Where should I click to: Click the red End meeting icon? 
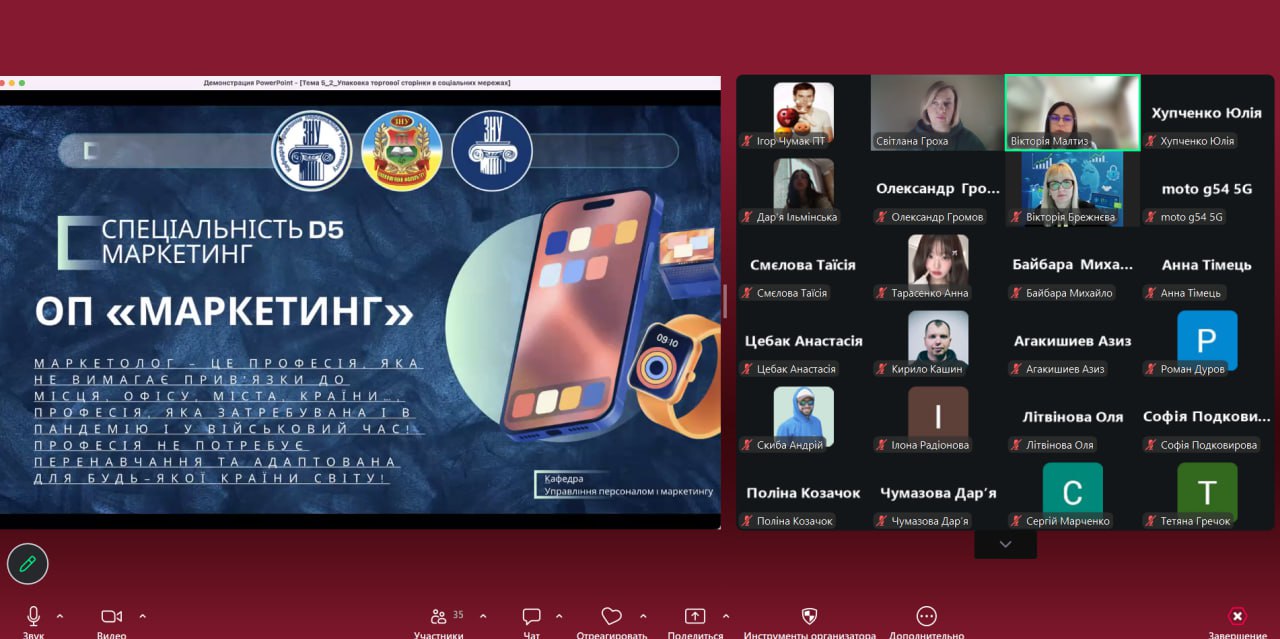click(1237, 616)
